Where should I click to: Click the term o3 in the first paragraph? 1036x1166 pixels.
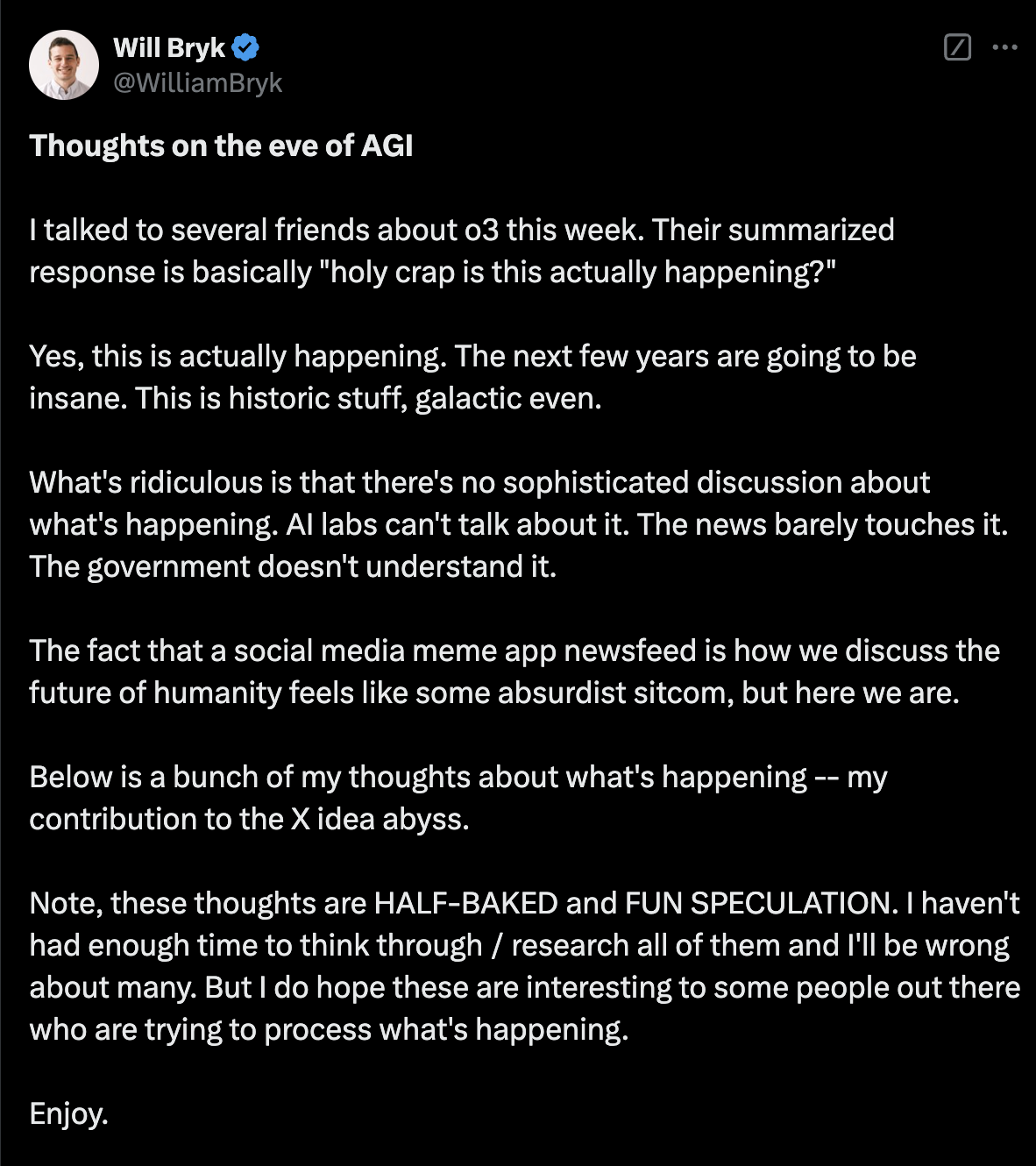pos(481,231)
